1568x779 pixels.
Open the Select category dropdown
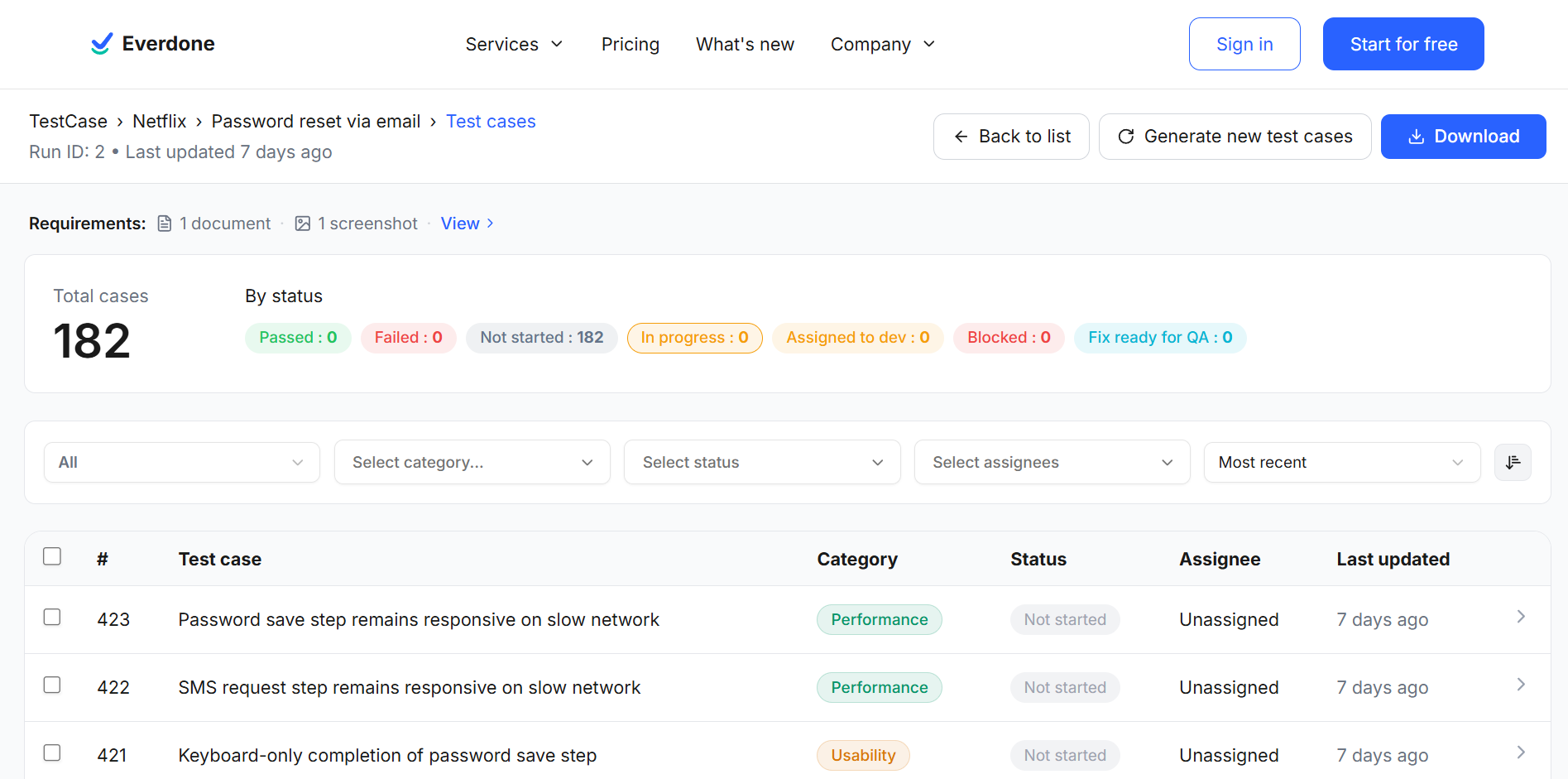pyautogui.click(x=471, y=462)
